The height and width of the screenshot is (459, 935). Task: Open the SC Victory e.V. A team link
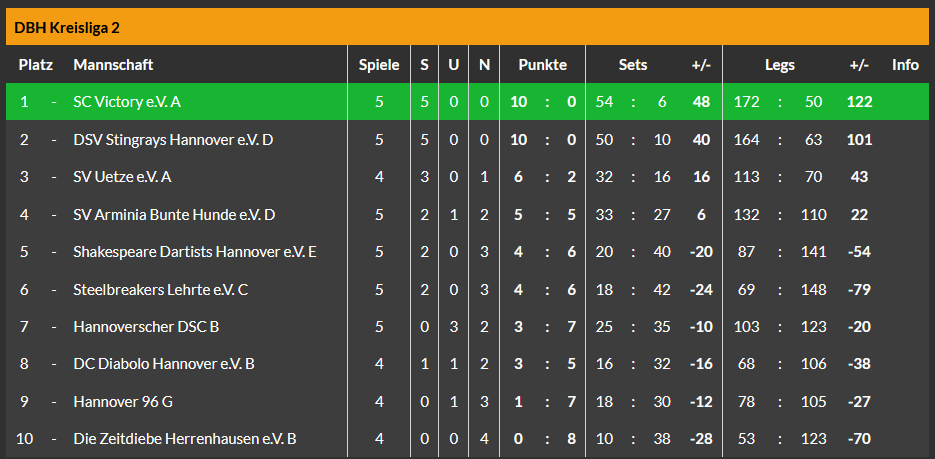(x=127, y=102)
